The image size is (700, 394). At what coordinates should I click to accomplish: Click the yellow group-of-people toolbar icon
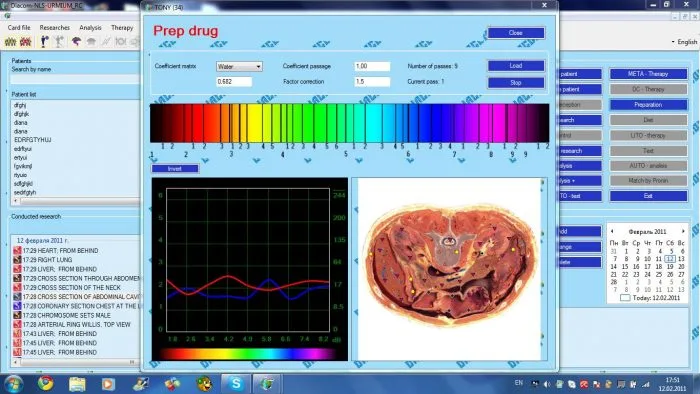click(x=10, y=42)
